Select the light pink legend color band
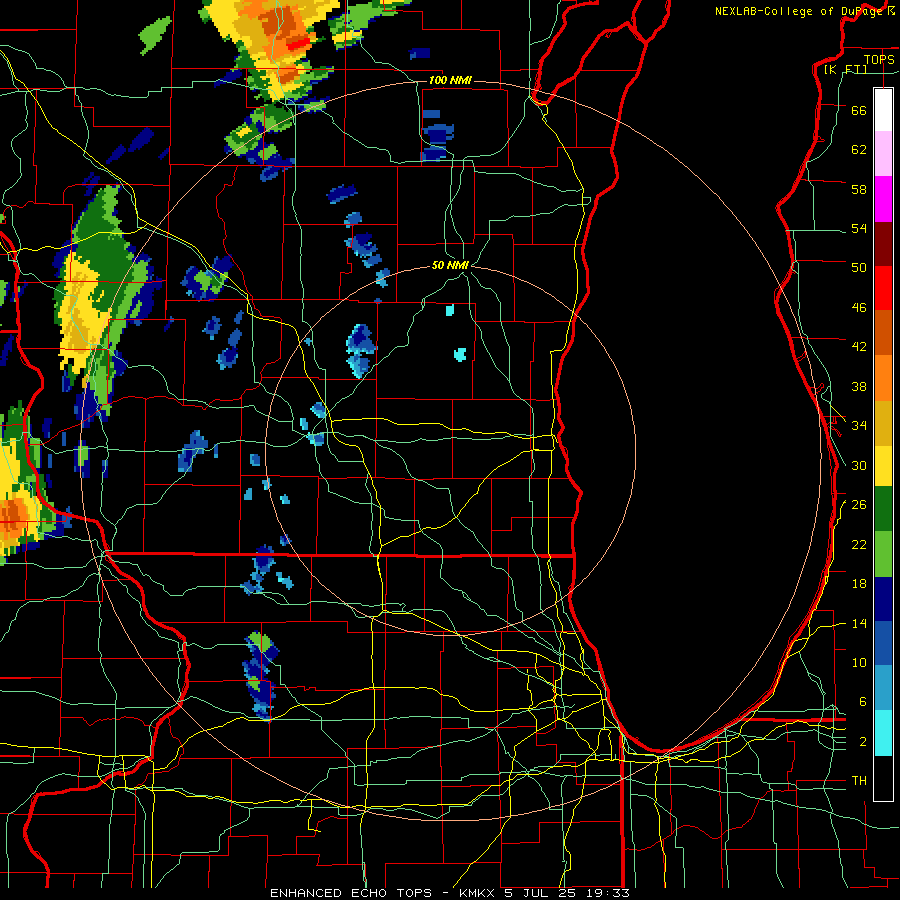 pyautogui.click(x=883, y=154)
